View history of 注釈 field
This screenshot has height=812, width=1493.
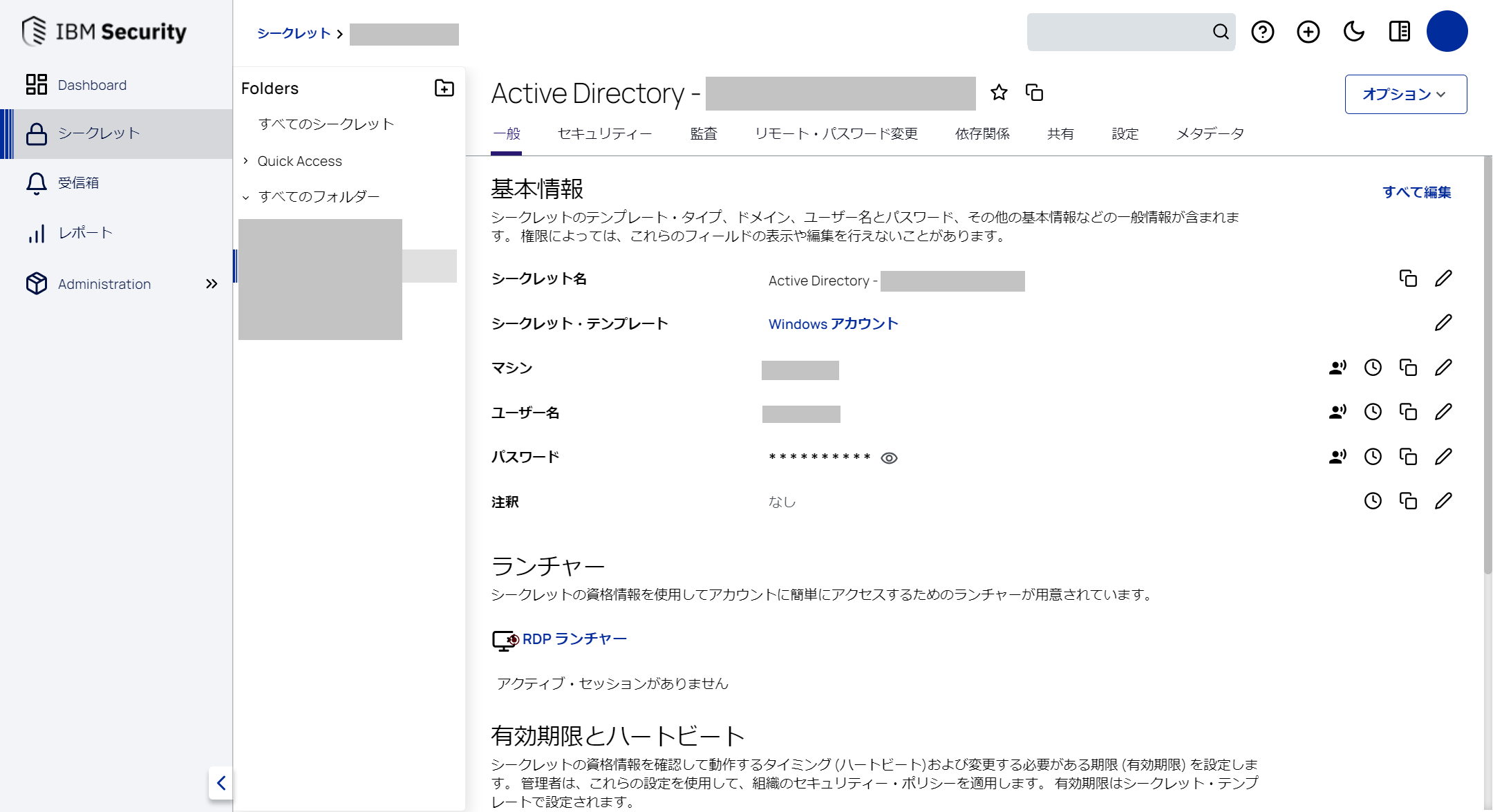tap(1373, 501)
